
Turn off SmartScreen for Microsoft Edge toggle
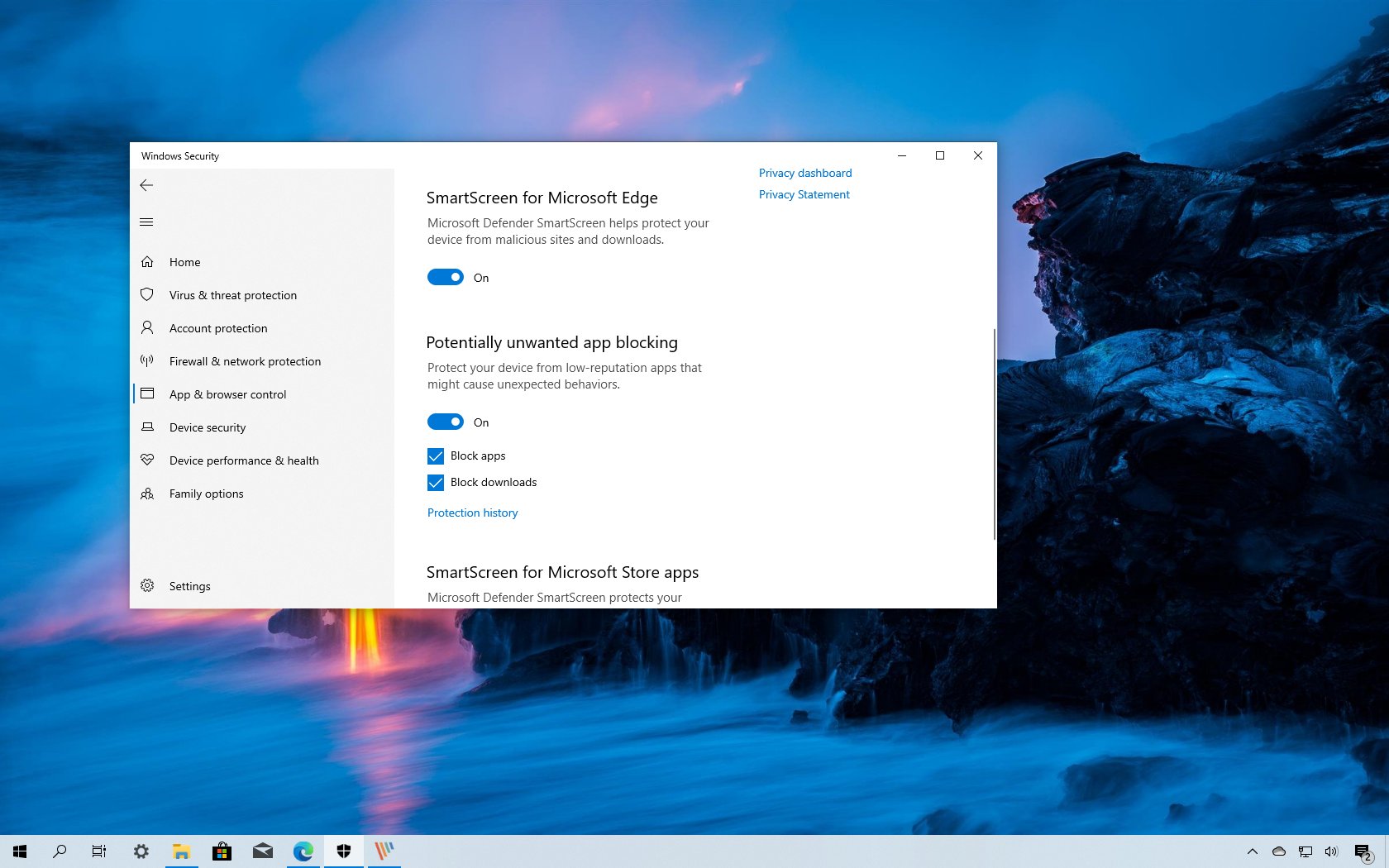446,278
